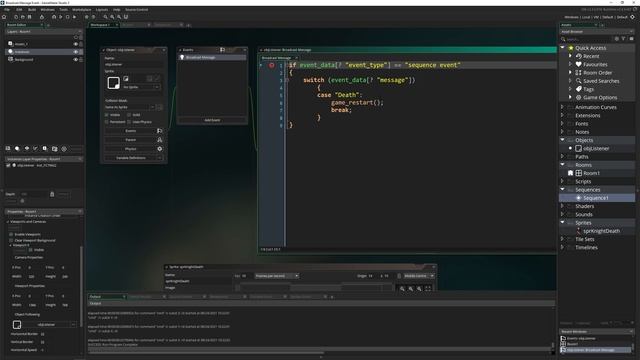Screen dimensions: 640x360
Task: Toggle the Clear Viewport Background checkbox
Action: click(x=11, y=240)
